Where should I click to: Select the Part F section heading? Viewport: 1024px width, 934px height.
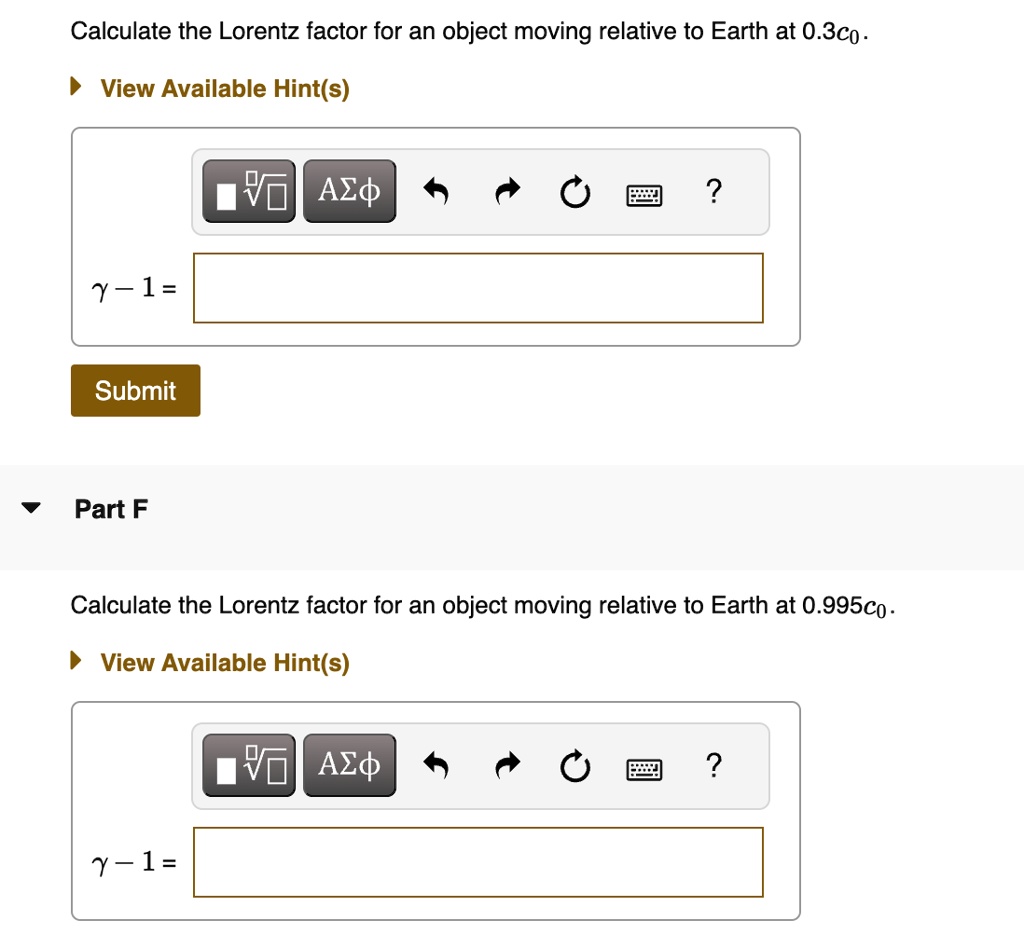pyautogui.click(x=110, y=508)
